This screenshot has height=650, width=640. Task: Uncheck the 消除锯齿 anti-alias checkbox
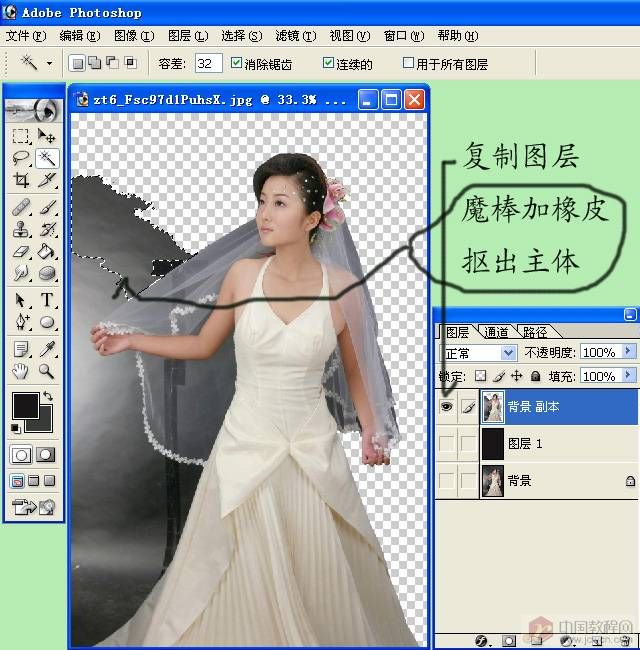(237, 64)
